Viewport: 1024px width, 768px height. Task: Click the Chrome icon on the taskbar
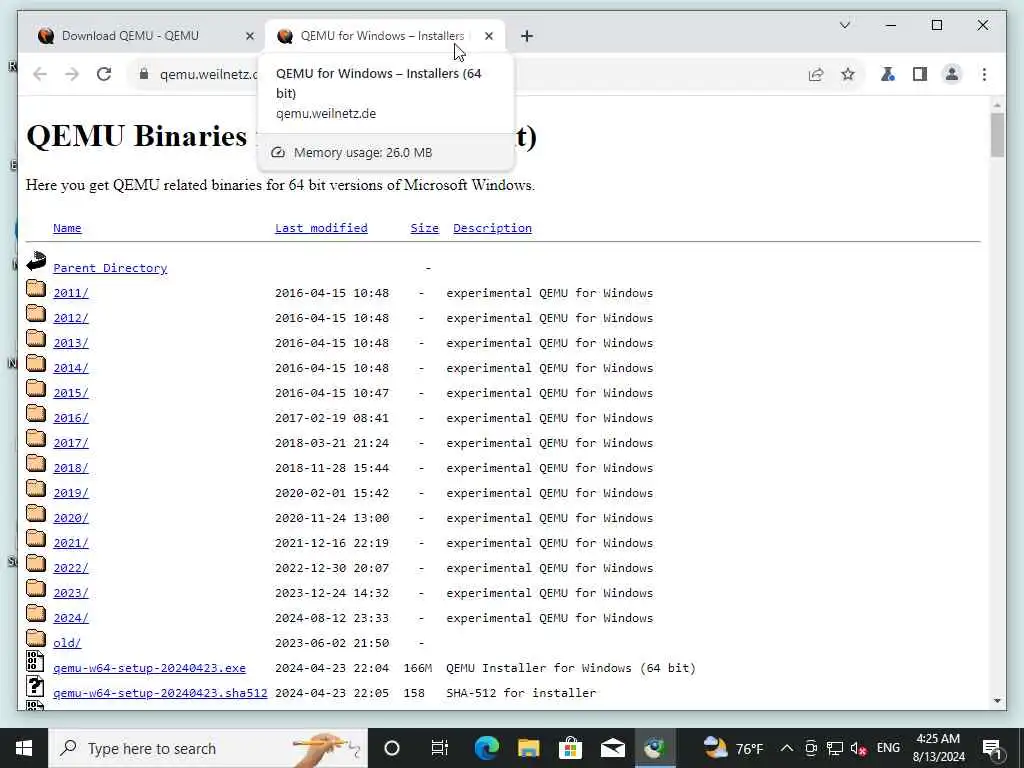tap(655, 748)
